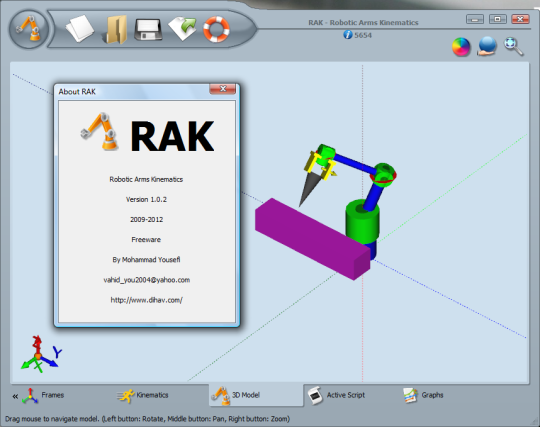This screenshot has height=427, width=540.
Task: Click the 2009-2012 text
Action: pyautogui.click(x=146, y=219)
